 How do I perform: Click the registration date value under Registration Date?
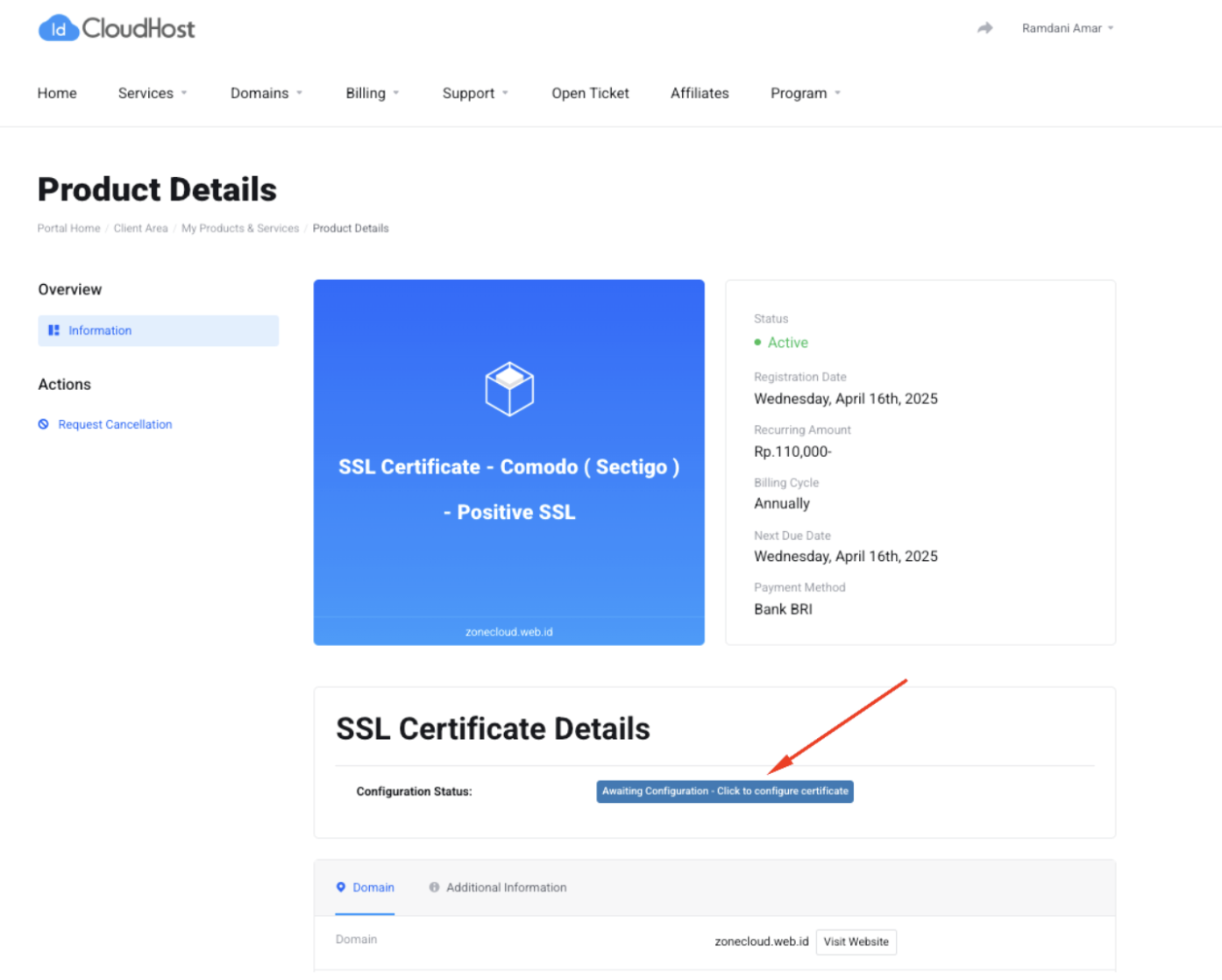click(846, 399)
